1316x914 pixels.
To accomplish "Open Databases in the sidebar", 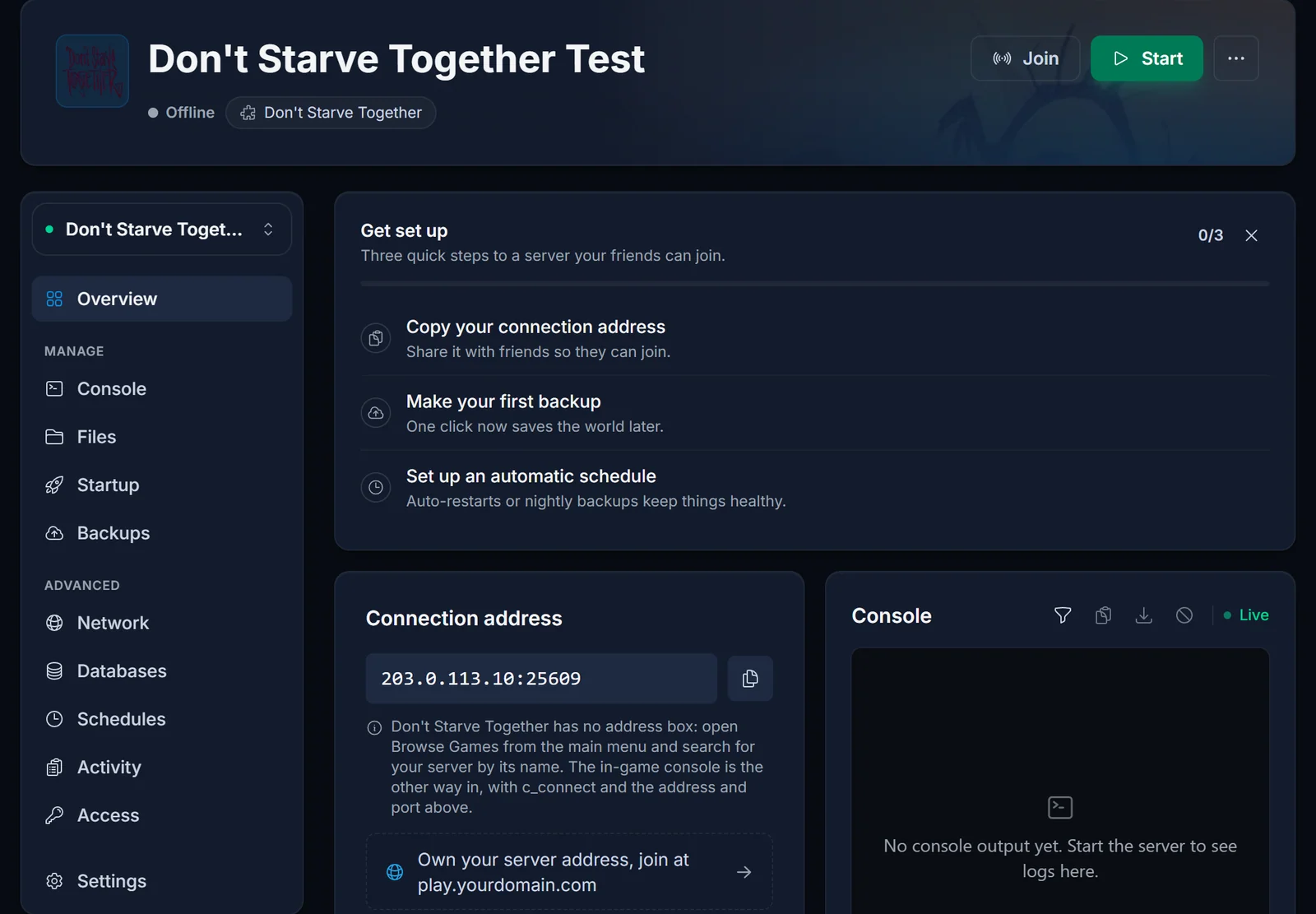I will [x=162, y=670].
